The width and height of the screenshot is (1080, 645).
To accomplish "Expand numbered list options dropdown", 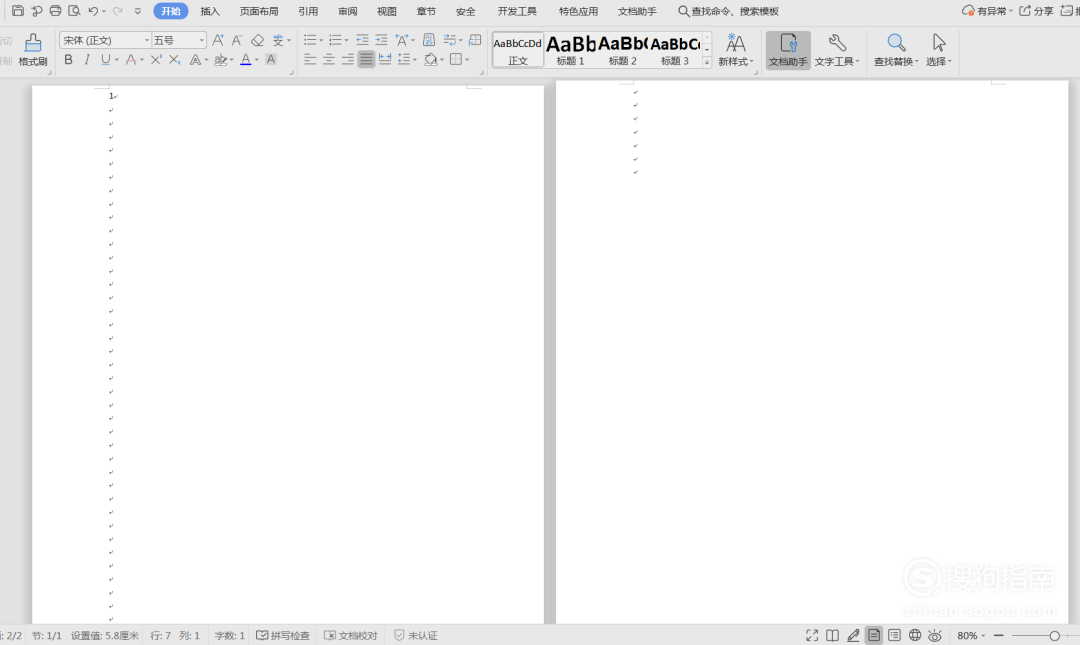I will coord(346,41).
